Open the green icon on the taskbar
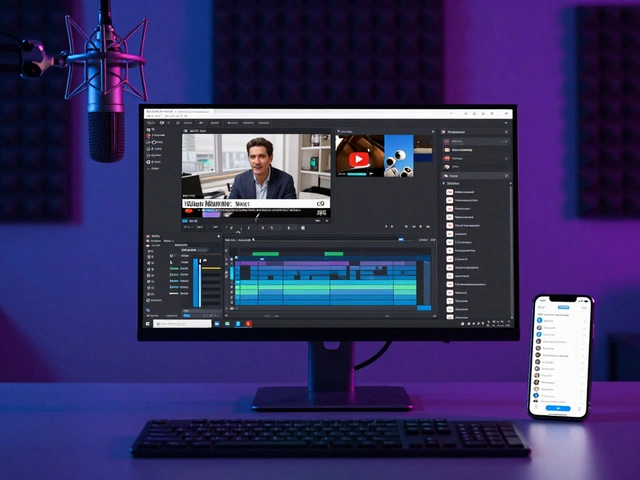This screenshot has width=640, height=480. tap(227, 324)
